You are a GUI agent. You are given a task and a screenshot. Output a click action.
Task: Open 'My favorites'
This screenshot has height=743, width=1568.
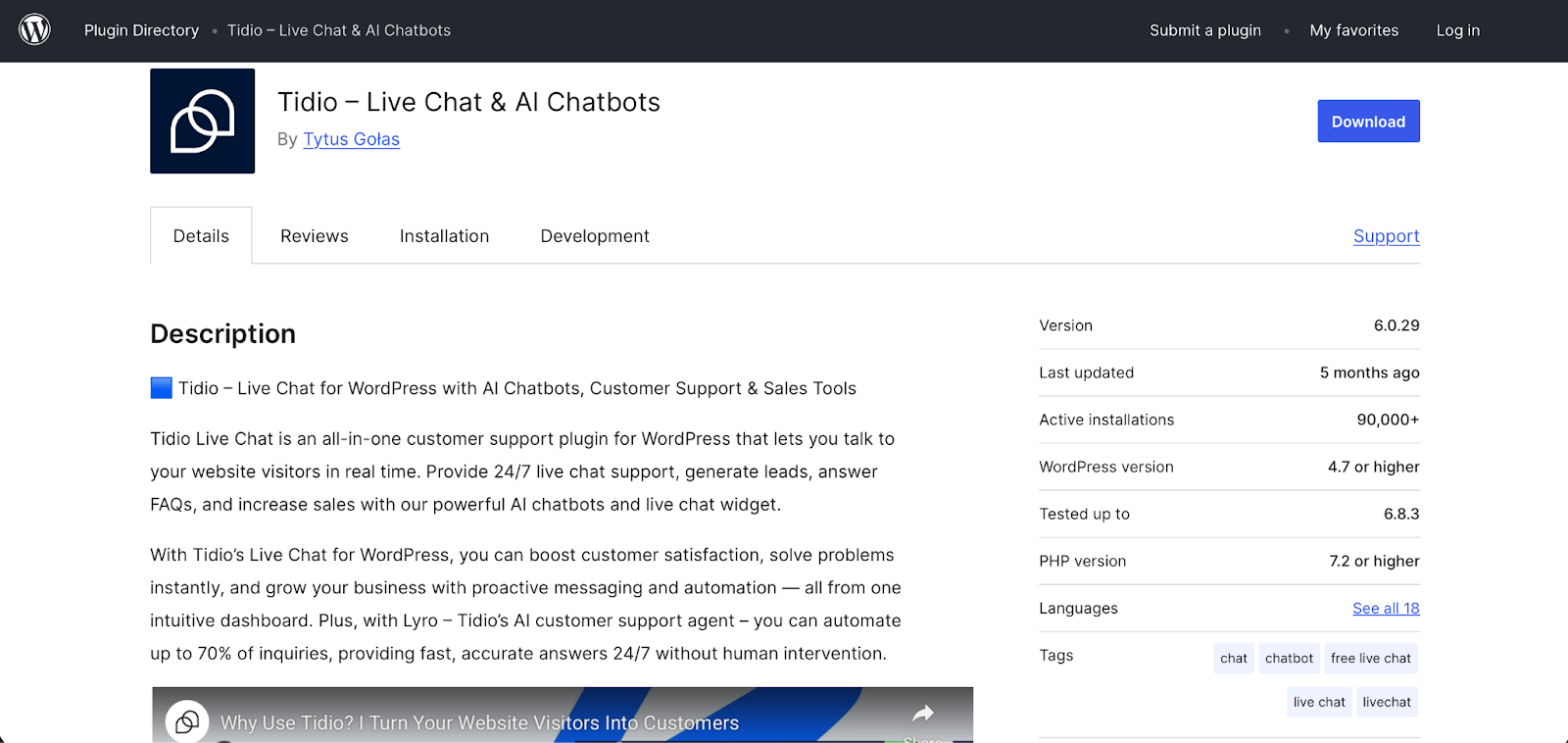coord(1353,29)
